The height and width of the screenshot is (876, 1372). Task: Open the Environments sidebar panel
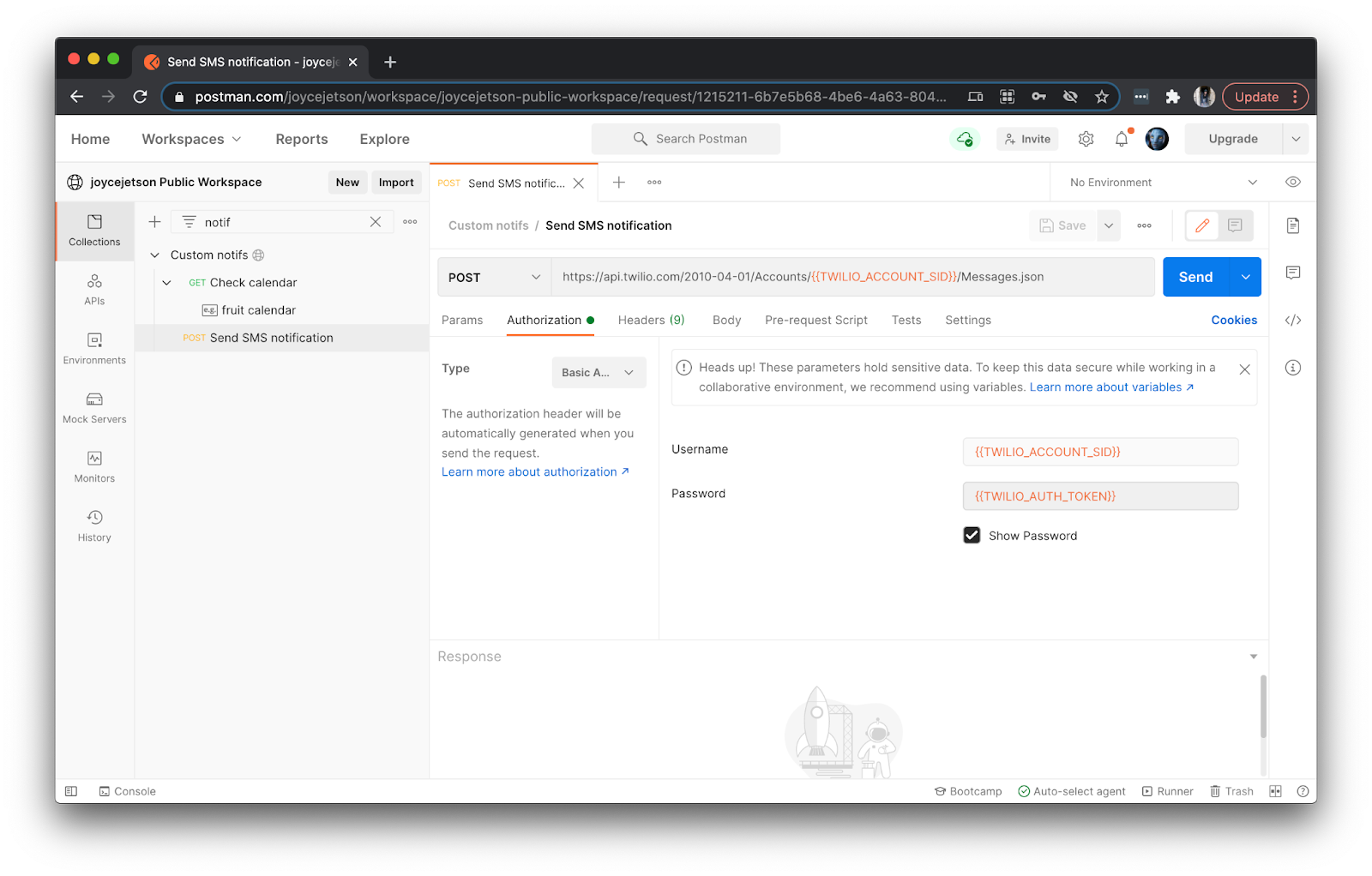(x=94, y=349)
